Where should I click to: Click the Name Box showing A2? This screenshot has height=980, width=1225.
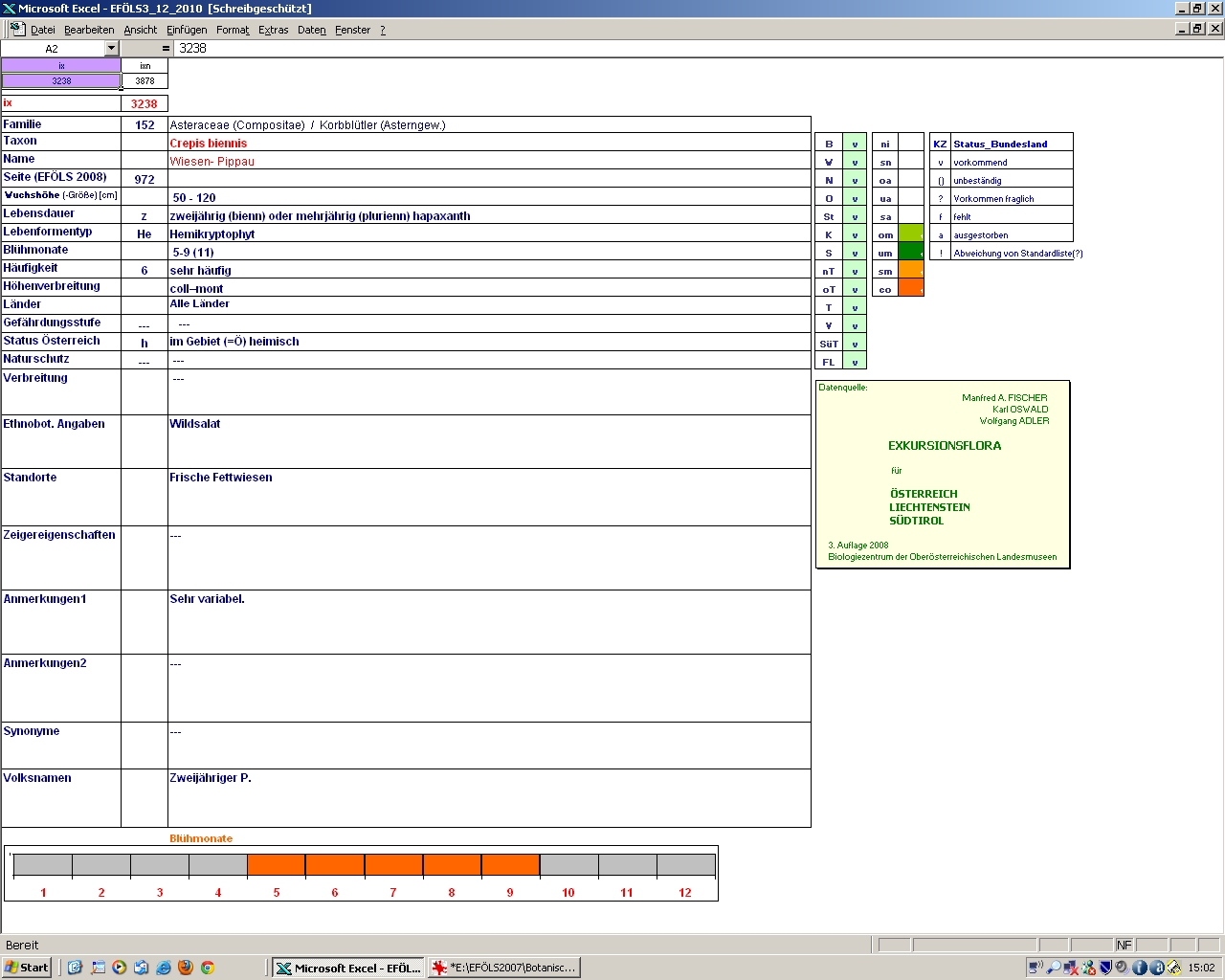(x=52, y=48)
